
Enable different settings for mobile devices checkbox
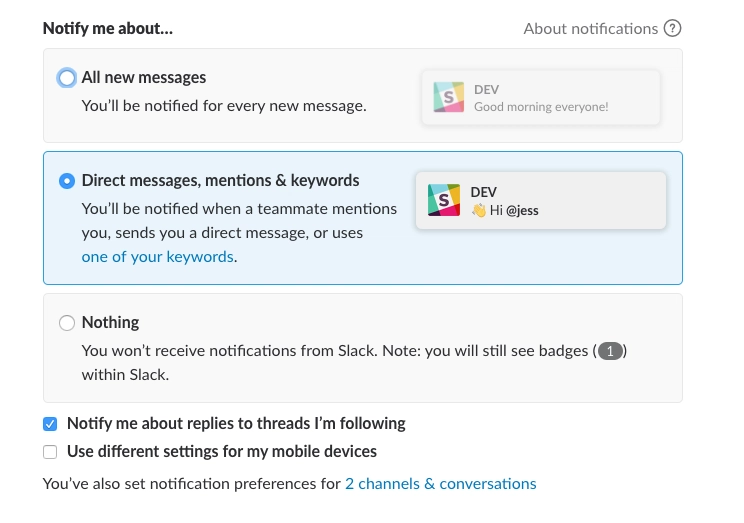tap(50, 452)
